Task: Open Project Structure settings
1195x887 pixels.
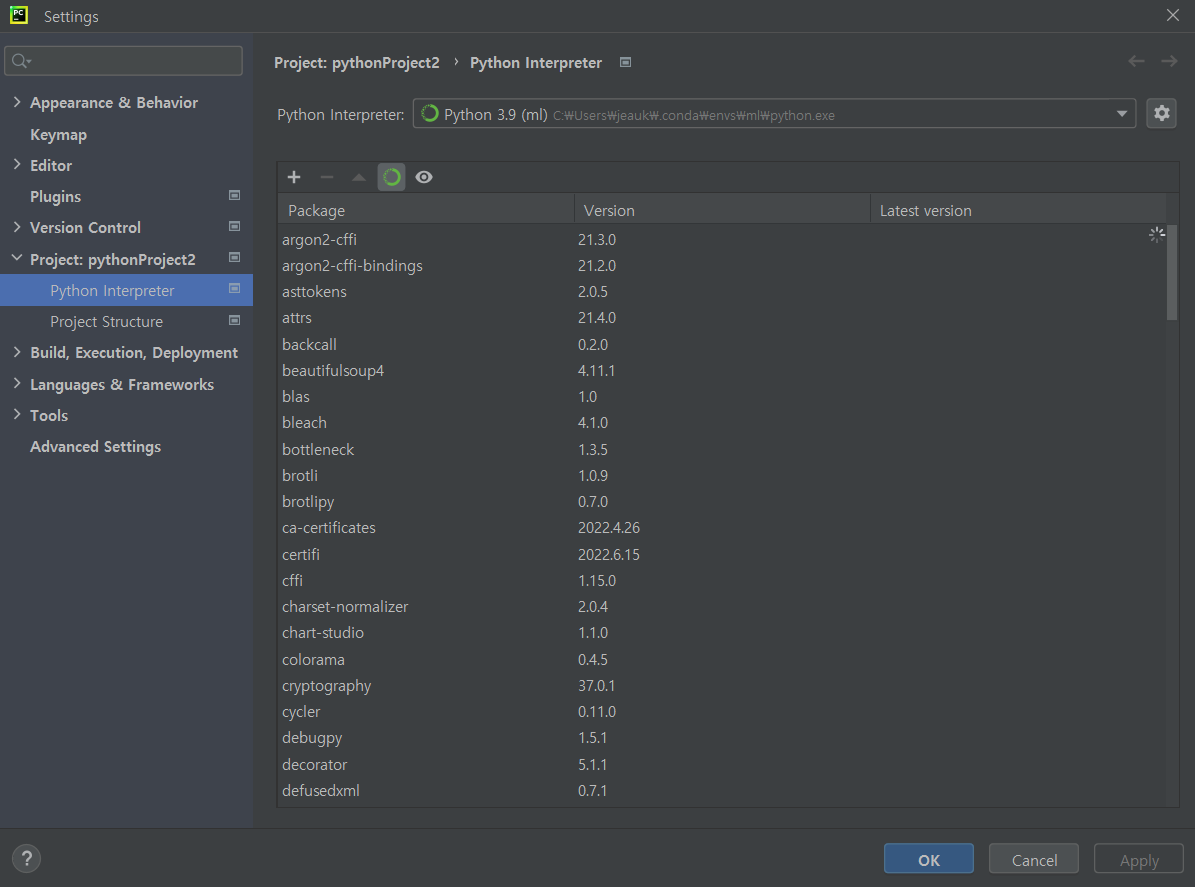Action: pyautogui.click(x=107, y=322)
